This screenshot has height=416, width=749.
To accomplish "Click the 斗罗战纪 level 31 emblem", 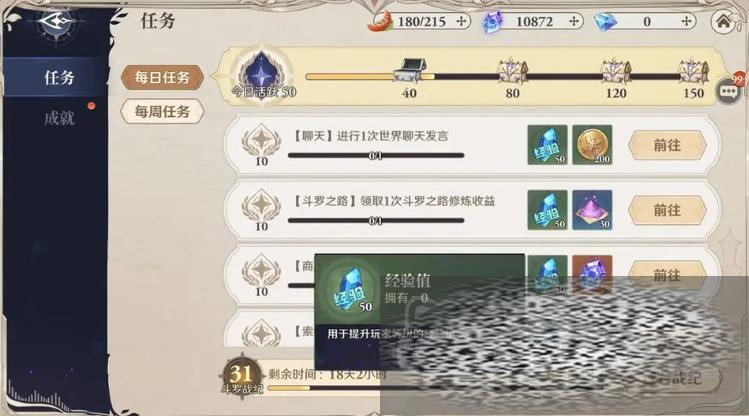I will coord(242,376).
